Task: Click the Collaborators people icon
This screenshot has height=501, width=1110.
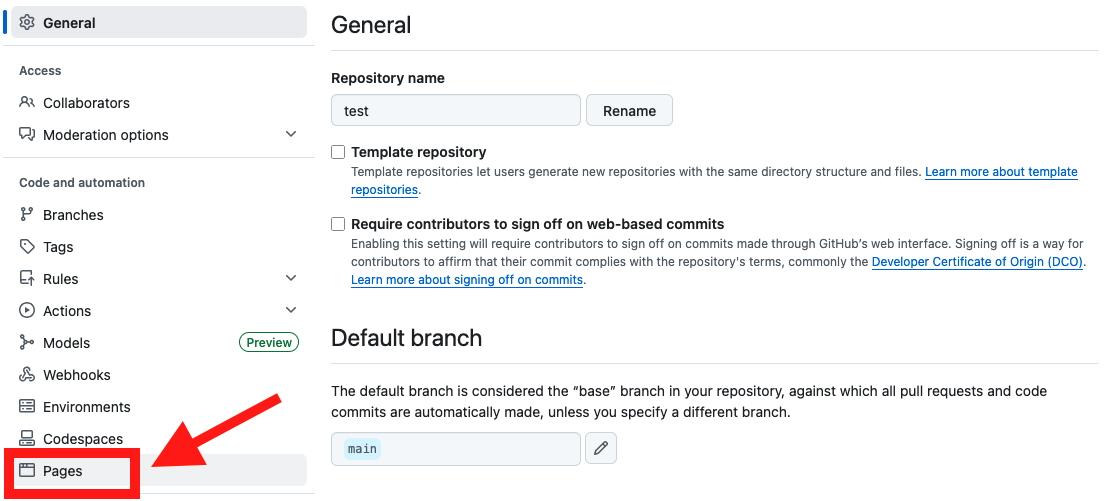Action: pyautogui.click(x=27, y=103)
